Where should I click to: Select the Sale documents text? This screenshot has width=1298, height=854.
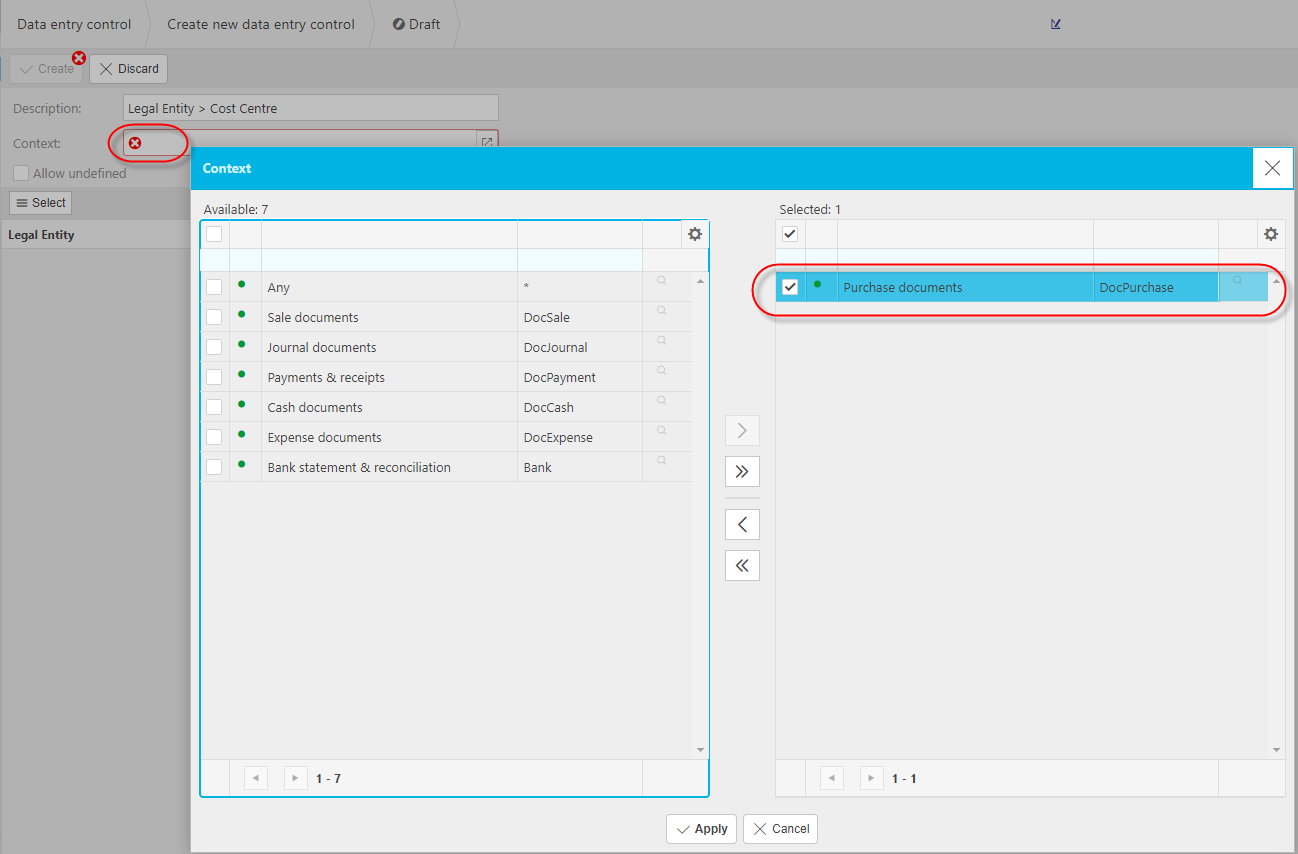point(313,317)
